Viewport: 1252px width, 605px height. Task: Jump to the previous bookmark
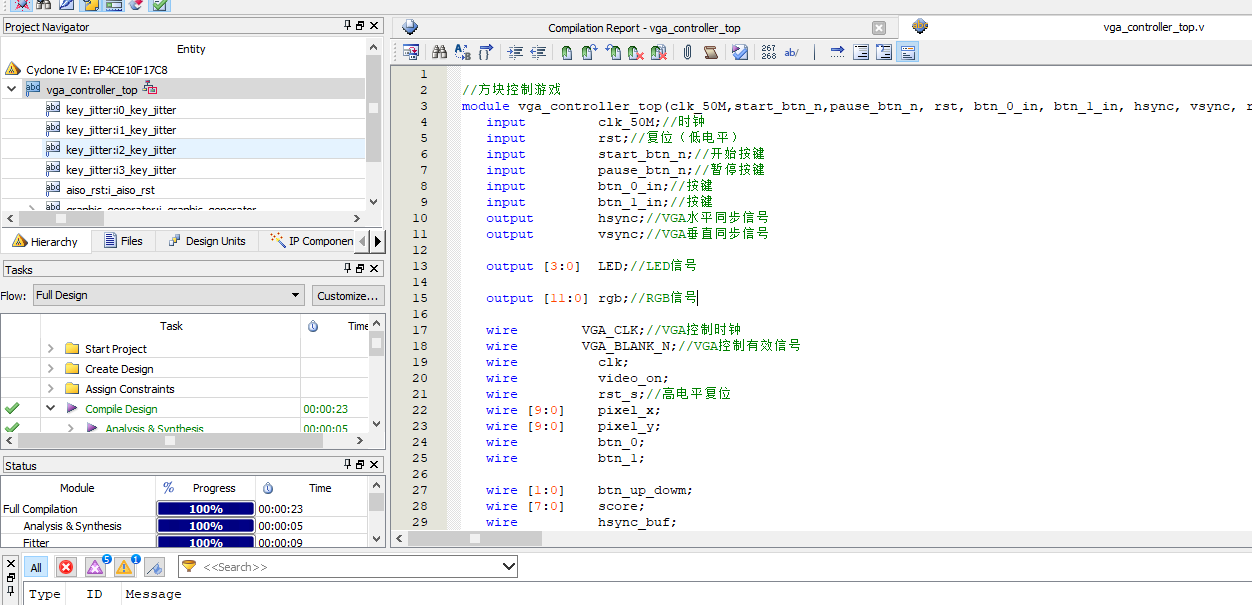pos(613,52)
